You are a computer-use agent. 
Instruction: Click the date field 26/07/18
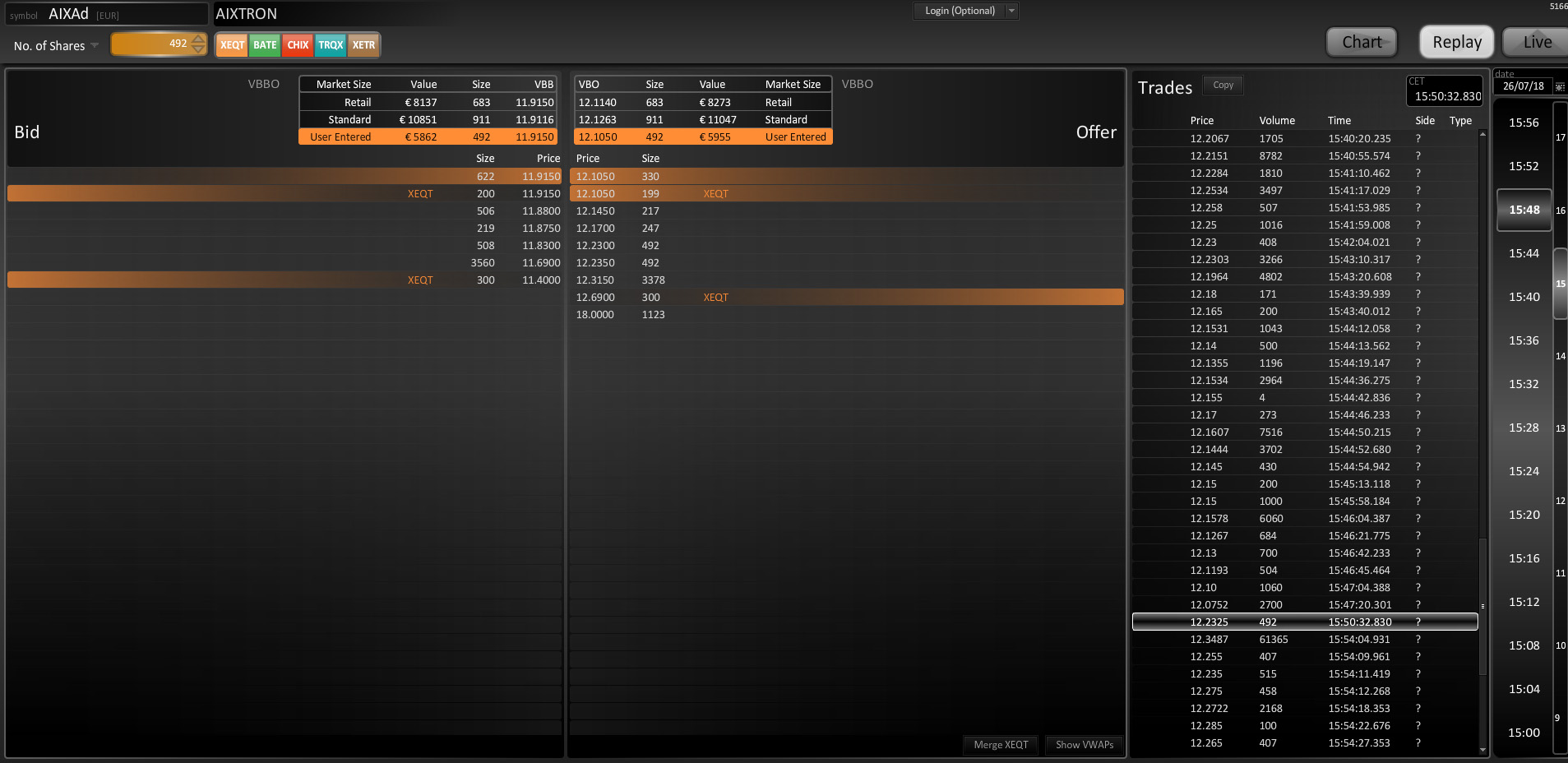coord(1524,86)
